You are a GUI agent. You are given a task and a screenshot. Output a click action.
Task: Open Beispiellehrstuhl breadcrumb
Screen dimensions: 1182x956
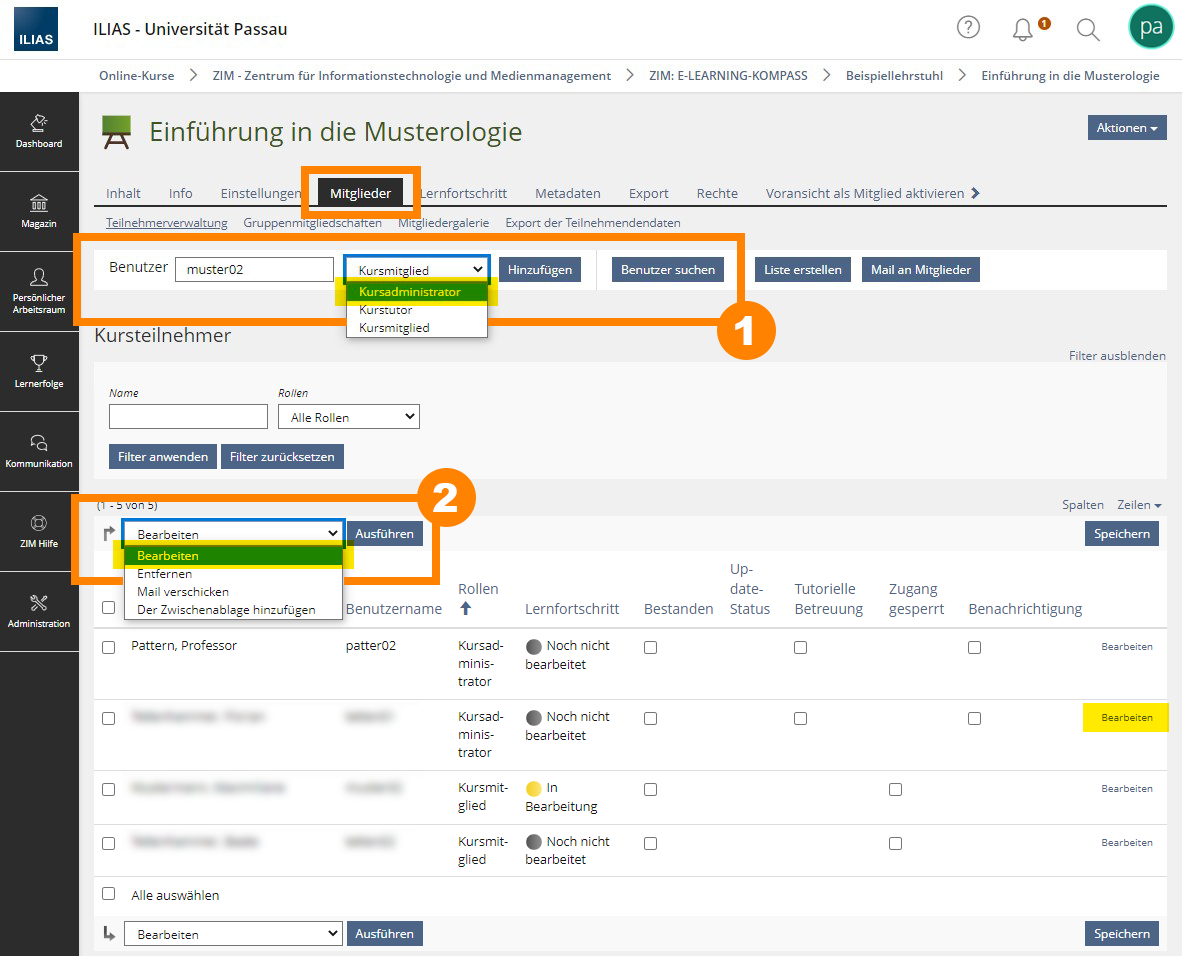(x=894, y=75)
